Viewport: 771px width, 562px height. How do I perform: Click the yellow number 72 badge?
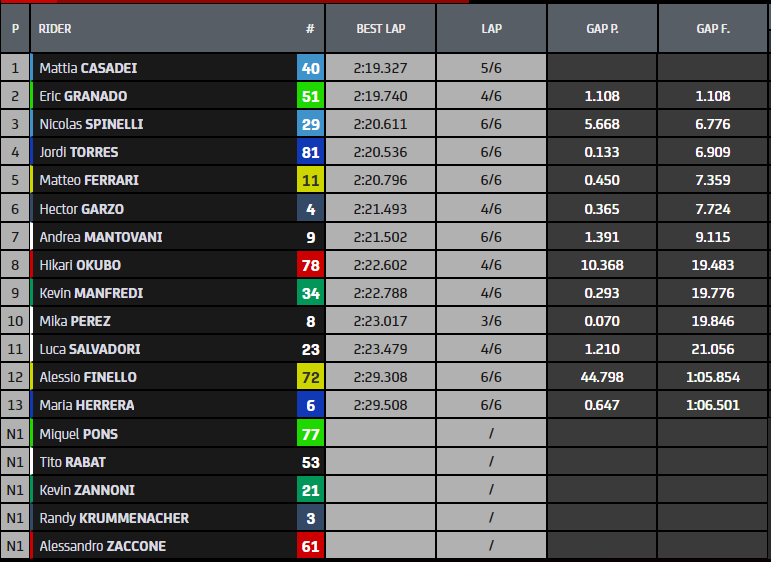pos(310,377)
